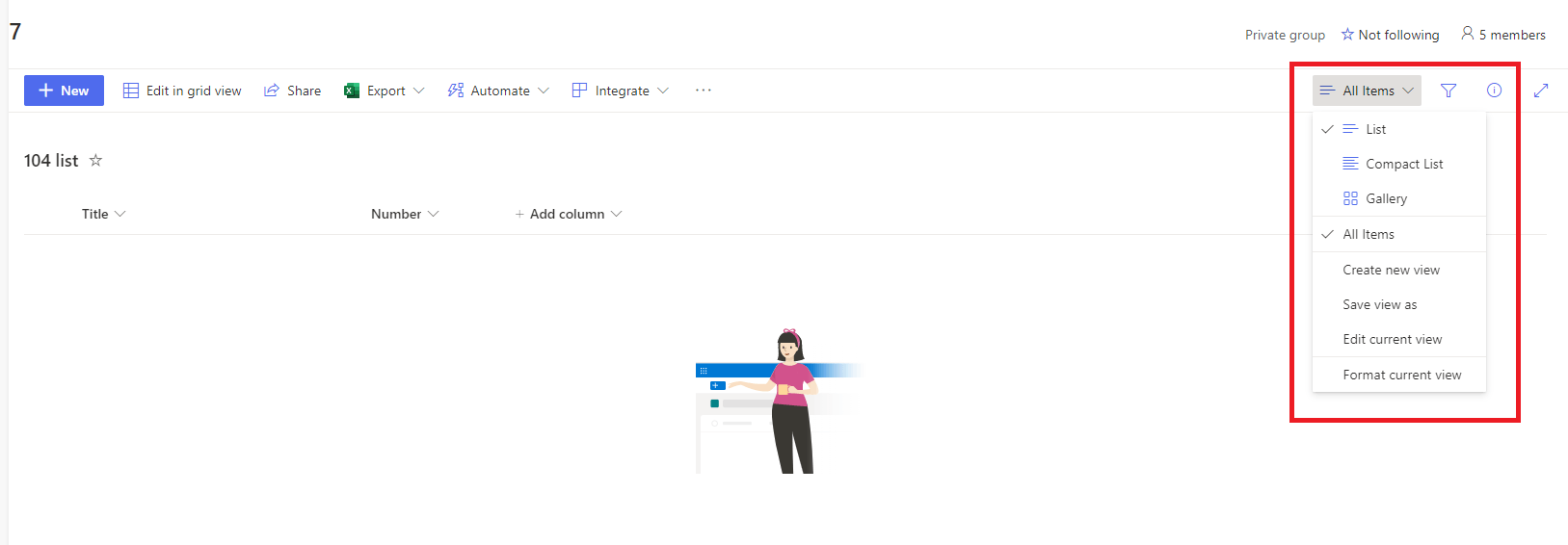The width and height of the screenshot is (1568, 545).
Task: Favorite the 104 list with the star
Action: click(x=95, y=161)
